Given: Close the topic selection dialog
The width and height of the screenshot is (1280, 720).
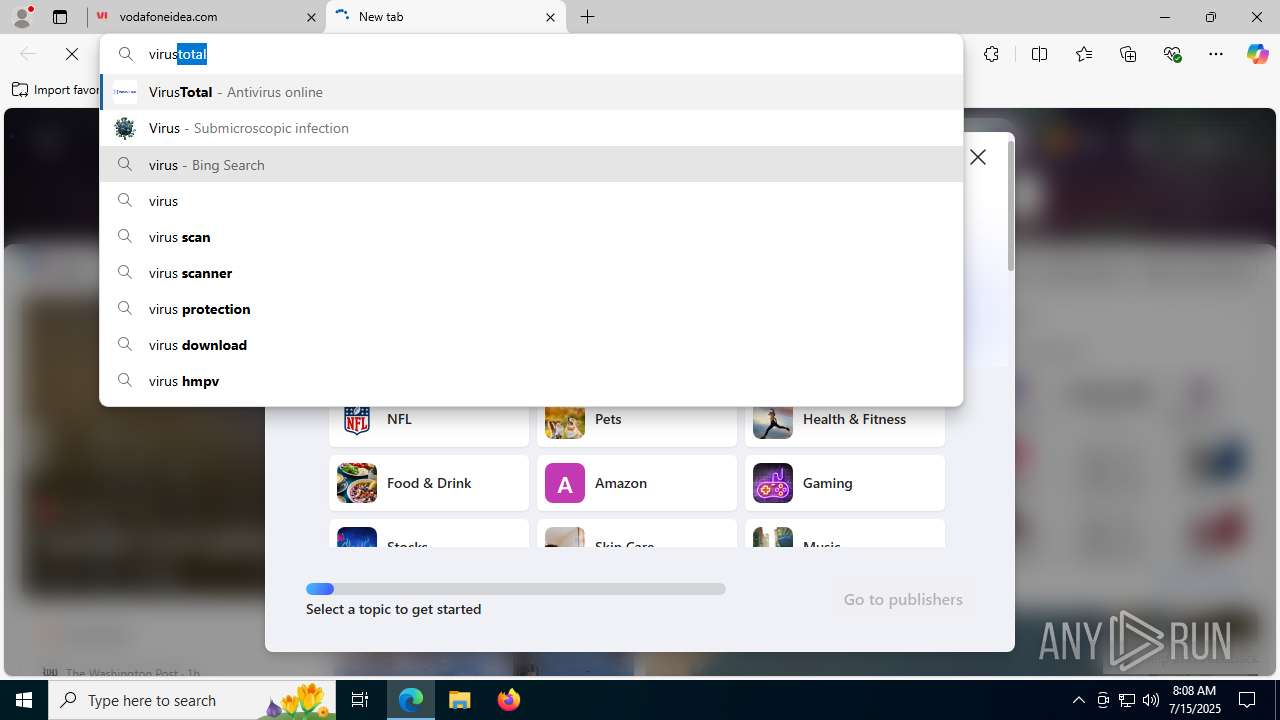Looking at the screenshot, I should click(978, 157).
